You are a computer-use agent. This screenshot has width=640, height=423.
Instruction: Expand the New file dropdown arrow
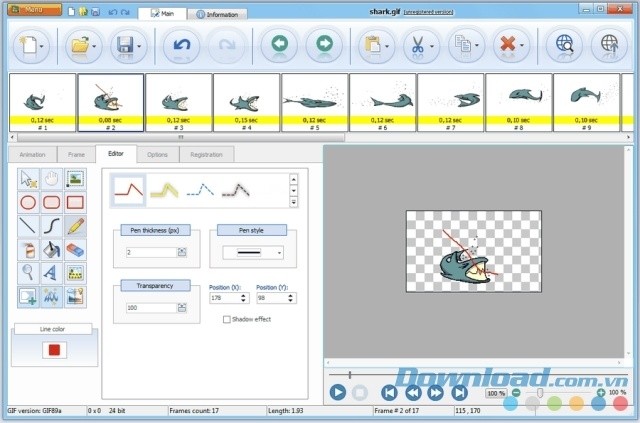pos(42,47)
